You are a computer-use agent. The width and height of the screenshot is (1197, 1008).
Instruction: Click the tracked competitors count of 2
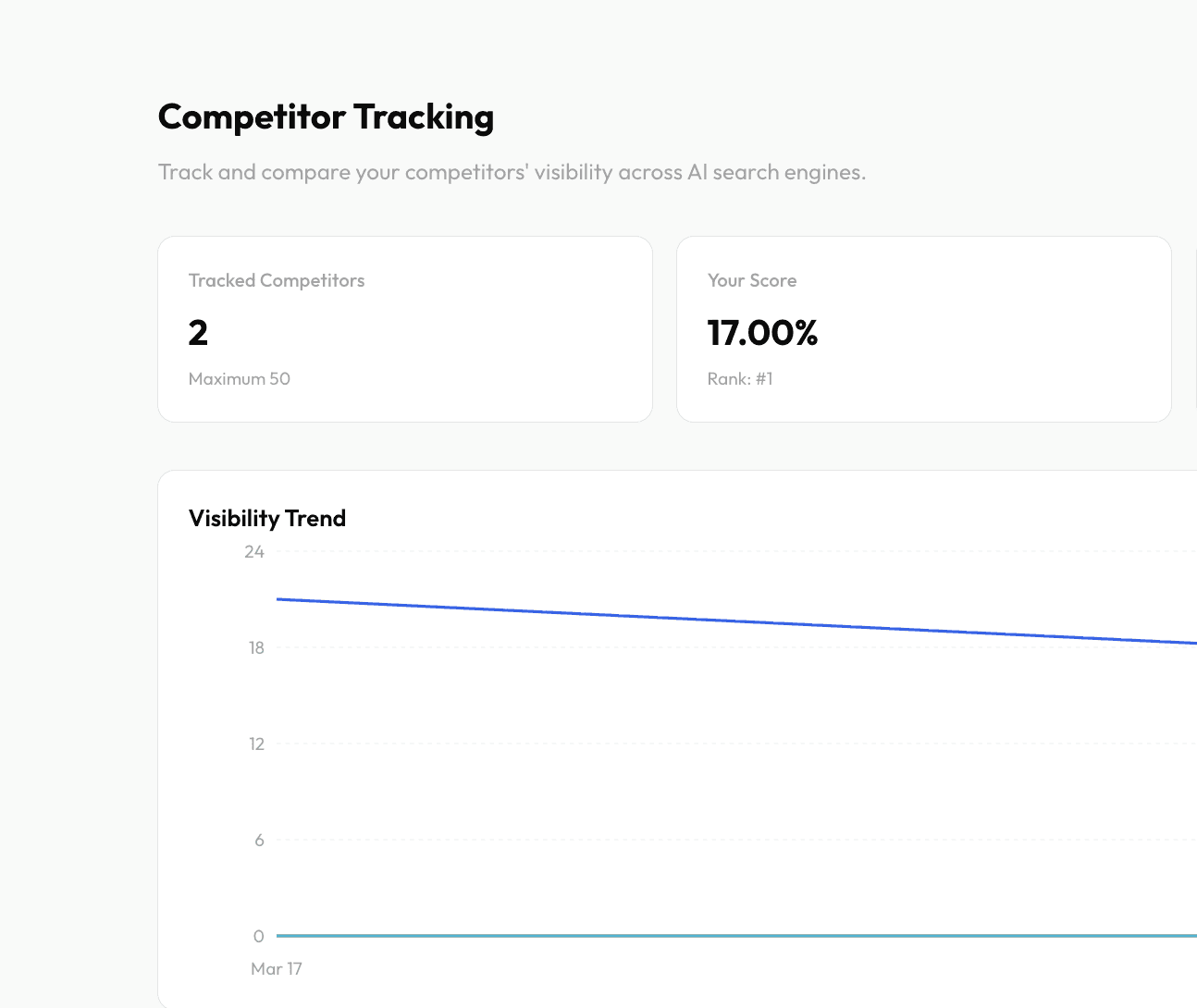tap(198, 333)
